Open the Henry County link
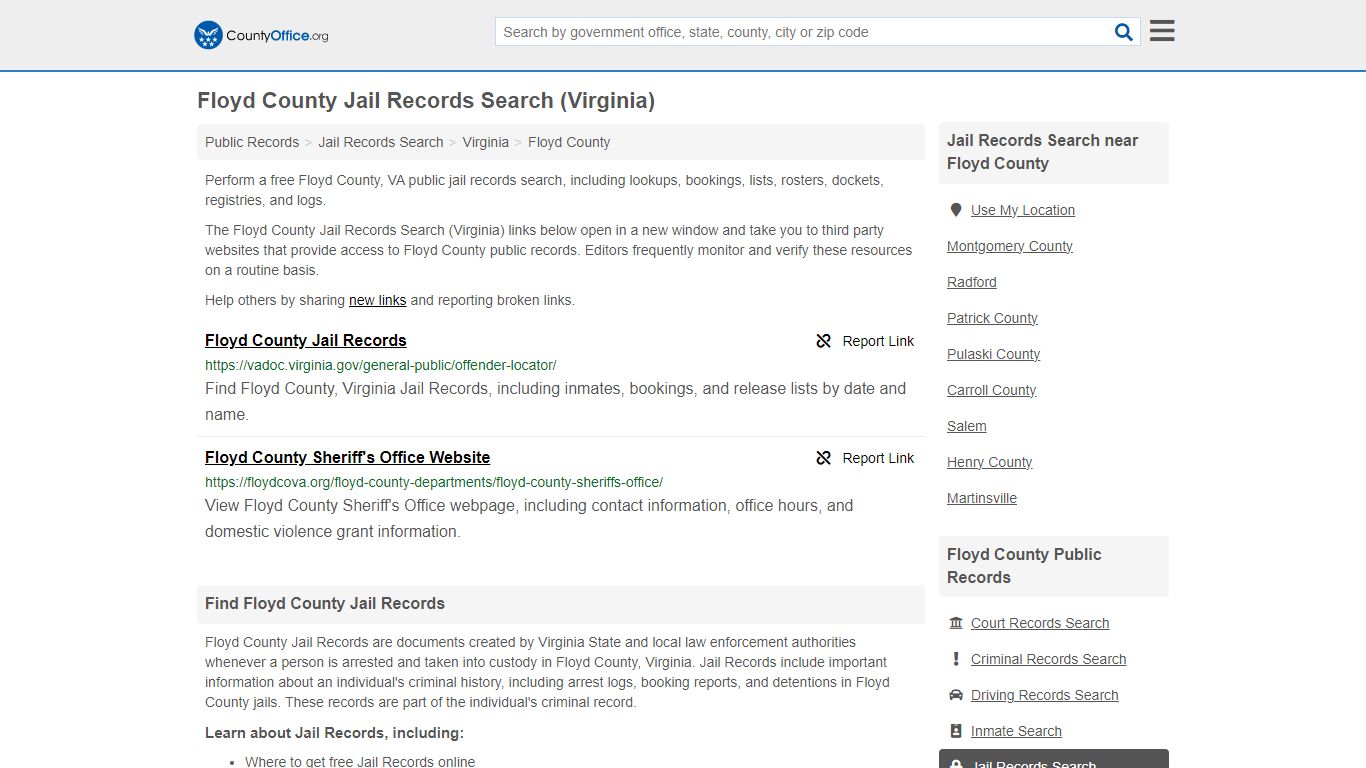1366x768 pixels. [990, 462]
